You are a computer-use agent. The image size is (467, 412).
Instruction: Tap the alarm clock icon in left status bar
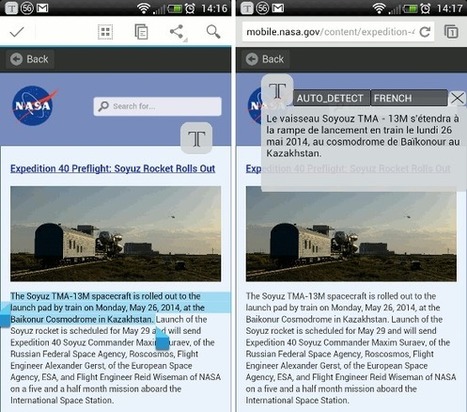pos(190,8)
